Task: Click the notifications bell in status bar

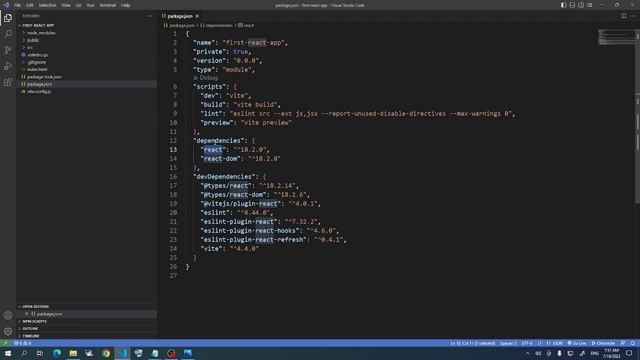Action: coord(632,343)
